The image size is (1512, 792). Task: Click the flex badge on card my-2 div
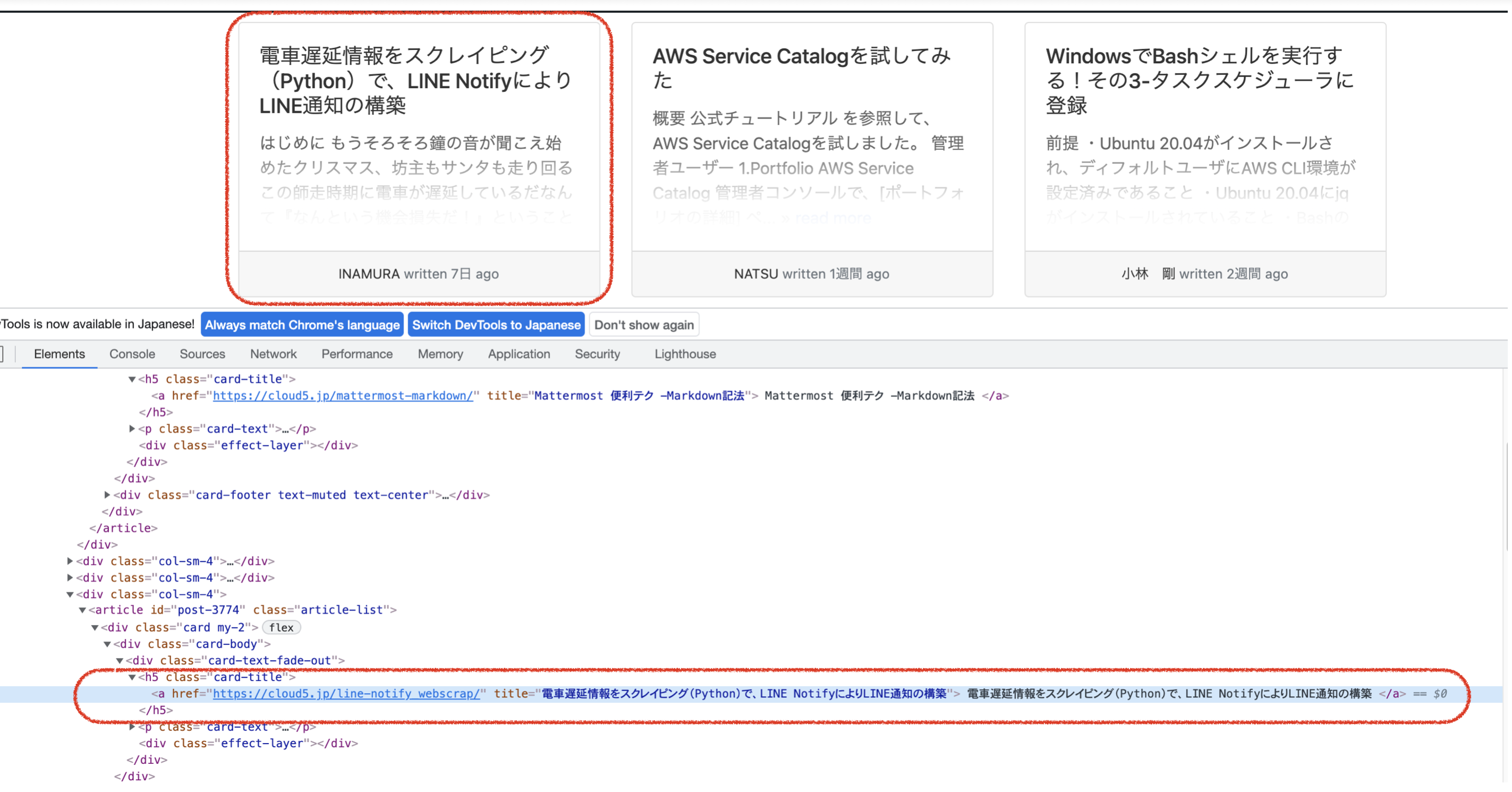(x=282, y=627)
